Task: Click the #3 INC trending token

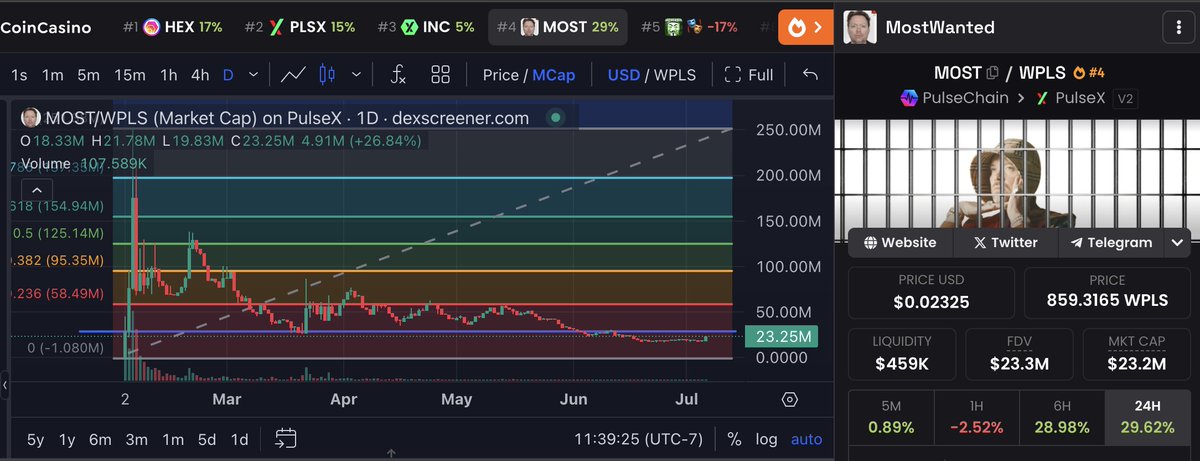Action: 426,27
